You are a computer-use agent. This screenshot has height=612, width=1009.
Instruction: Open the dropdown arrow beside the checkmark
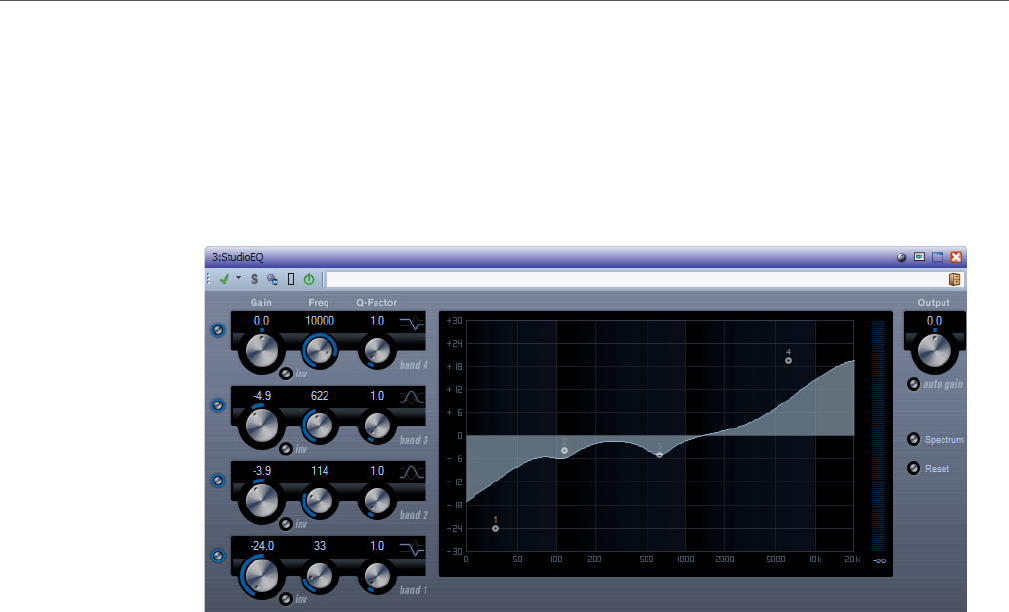point(238,278)
